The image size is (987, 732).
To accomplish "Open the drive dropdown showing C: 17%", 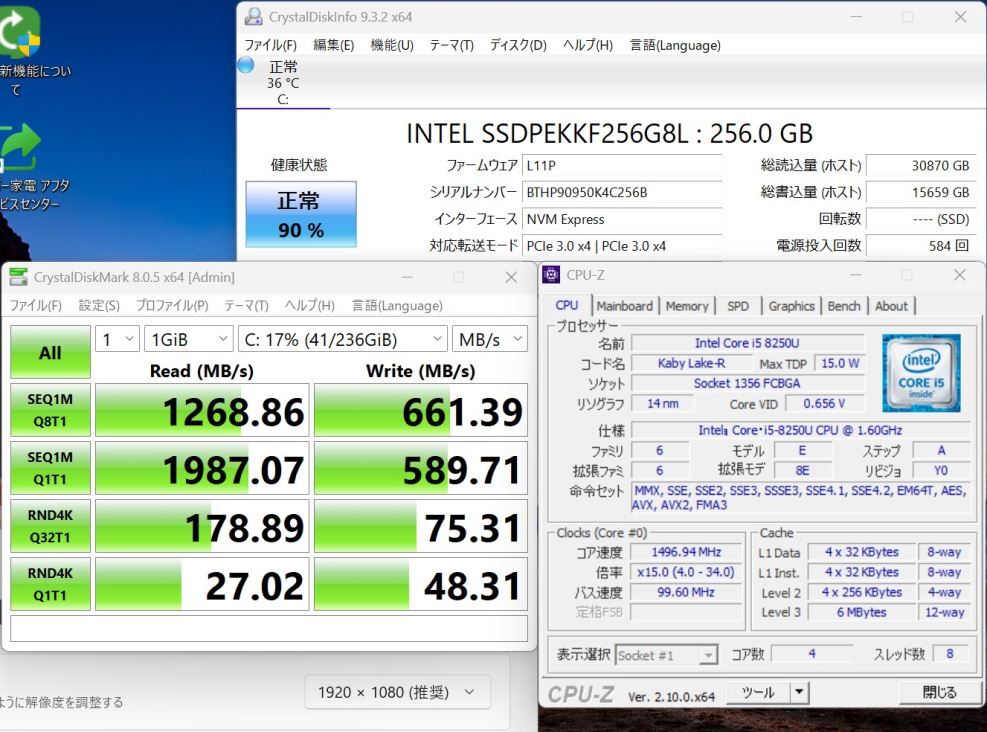I will click(342, 339).
